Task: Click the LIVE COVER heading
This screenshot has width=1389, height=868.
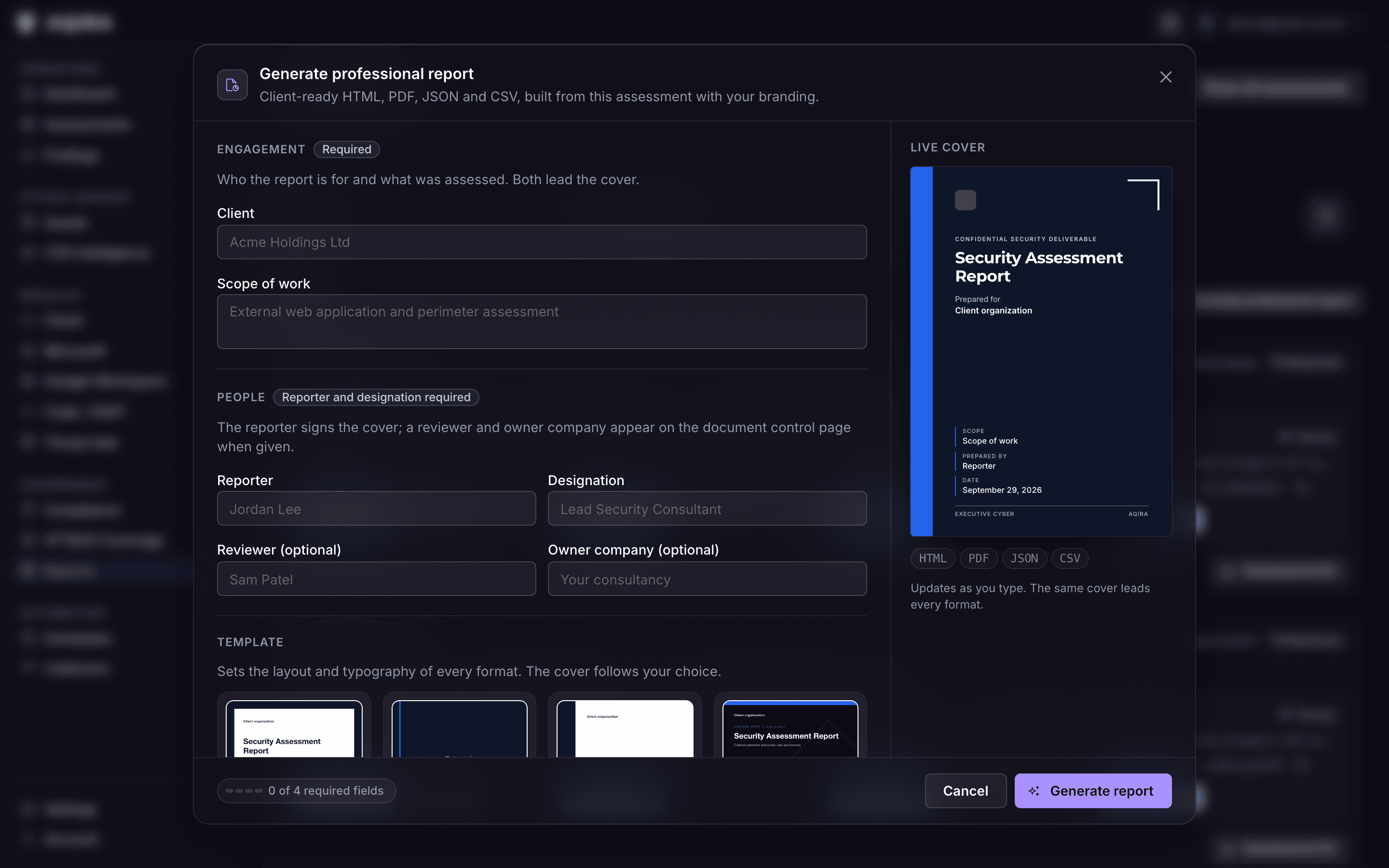Action: [x=947, y=148]
